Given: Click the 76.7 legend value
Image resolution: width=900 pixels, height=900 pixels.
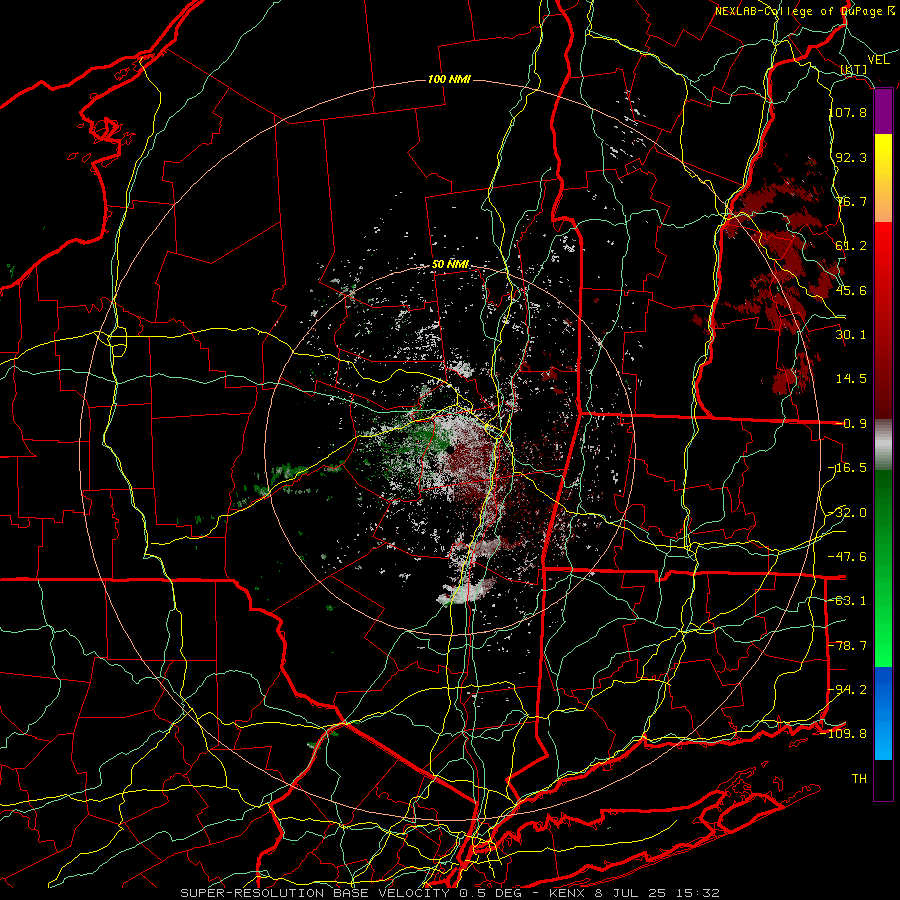Looking at the screenshot, I should [x=851, y=201].
